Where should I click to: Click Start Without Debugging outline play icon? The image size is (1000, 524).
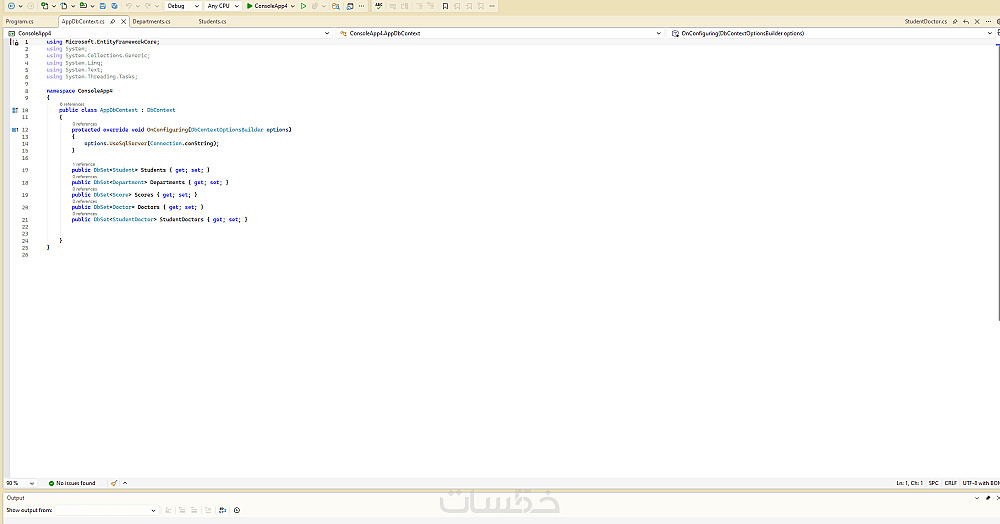(x=304, y=6)
